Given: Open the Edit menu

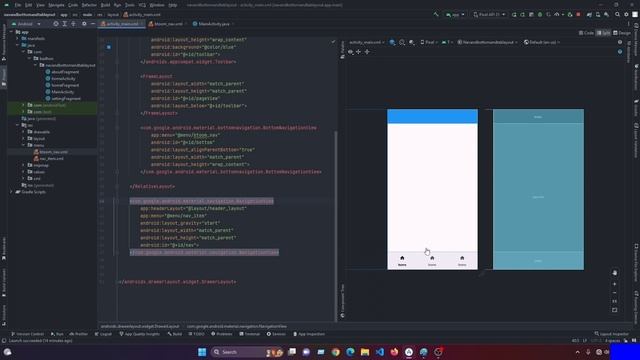Looking at the screenshot, I should coord(29,5).
